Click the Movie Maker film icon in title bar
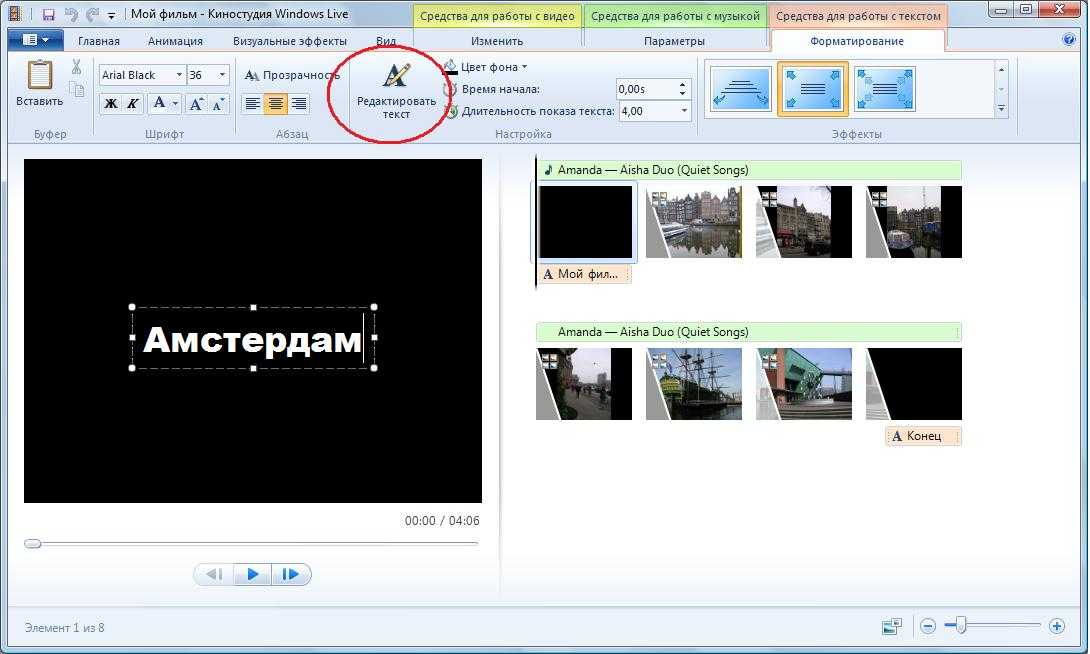Image resolution: width=1090 pixels, height=654 pixels. click(x=15, y=14)
